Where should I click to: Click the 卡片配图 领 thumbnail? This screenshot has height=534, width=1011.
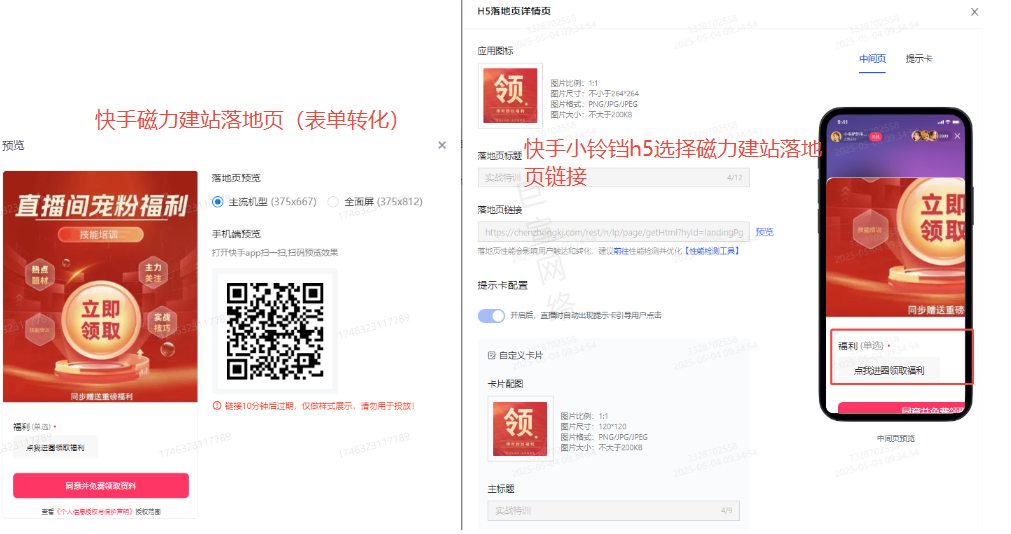click(520, 428)
